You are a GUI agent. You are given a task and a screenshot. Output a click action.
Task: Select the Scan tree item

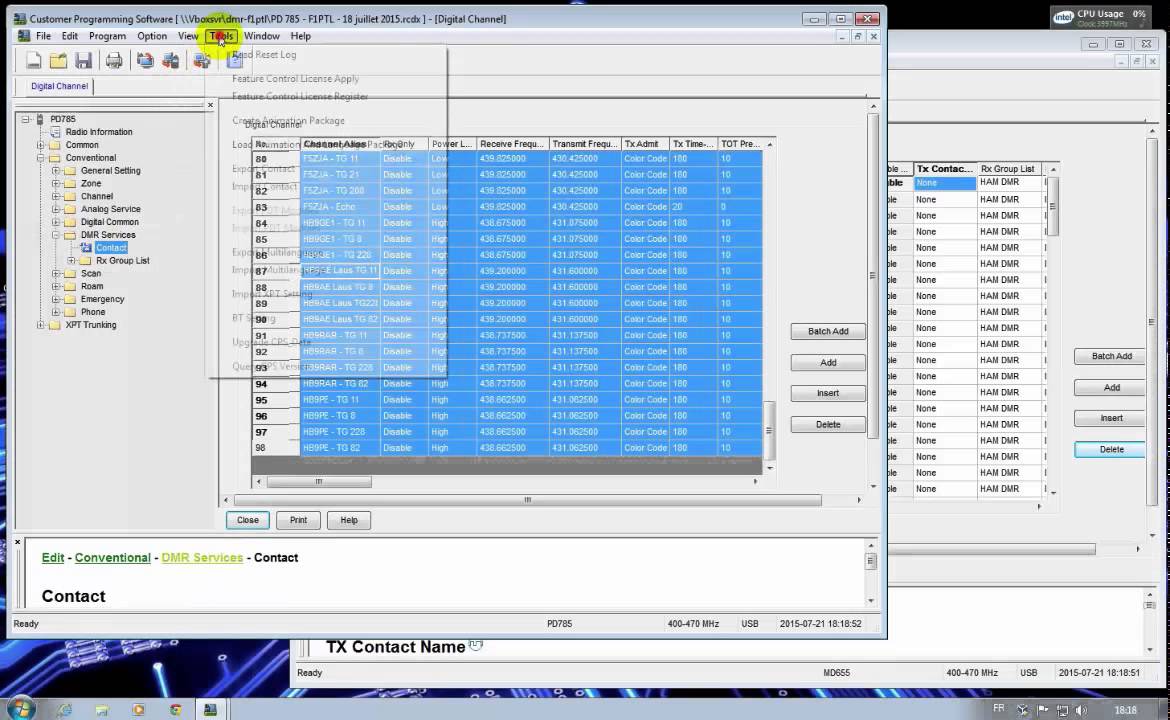91,273
